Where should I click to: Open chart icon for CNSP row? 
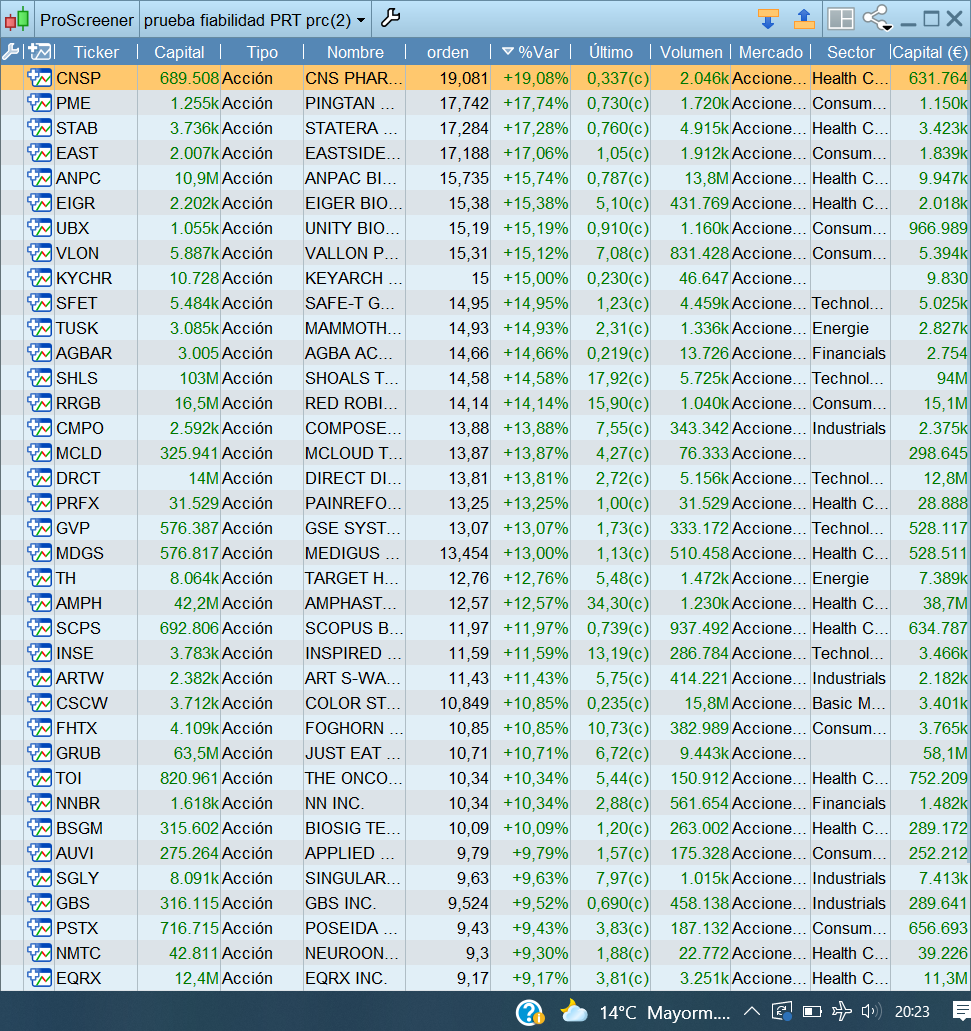(39, 78)
